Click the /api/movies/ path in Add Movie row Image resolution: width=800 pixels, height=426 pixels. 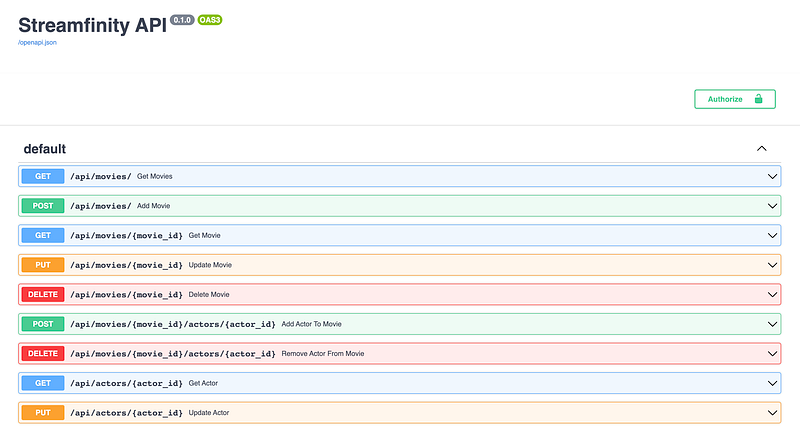click(x=101, y=206)
